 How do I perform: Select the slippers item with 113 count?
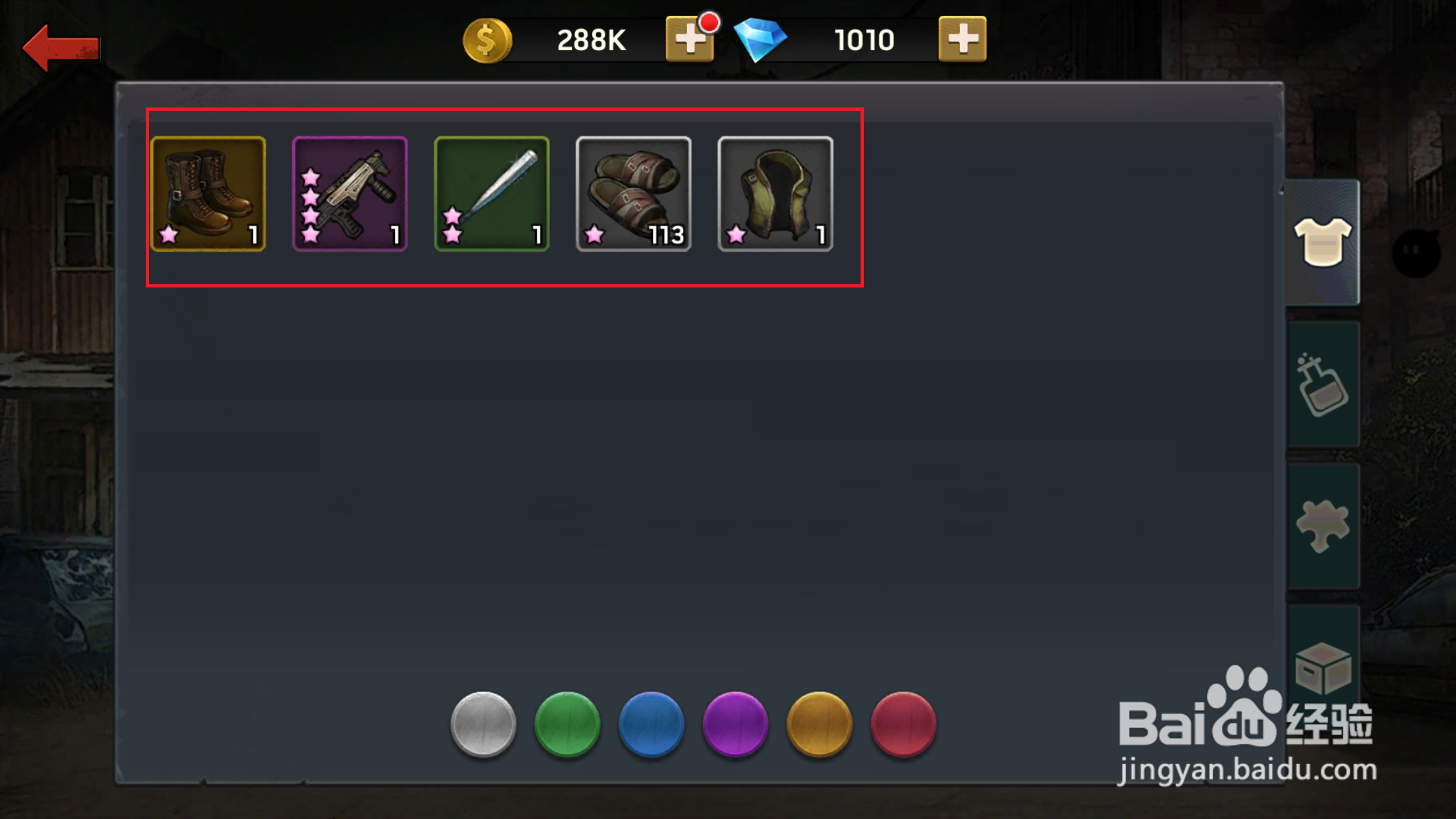(x=634, y=194)
